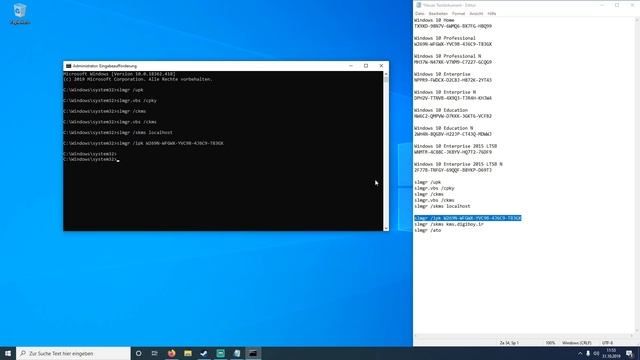Open the green app icon on the taskbar
The height and width of the screenshot is (360, 640).
tap(220, 353)
